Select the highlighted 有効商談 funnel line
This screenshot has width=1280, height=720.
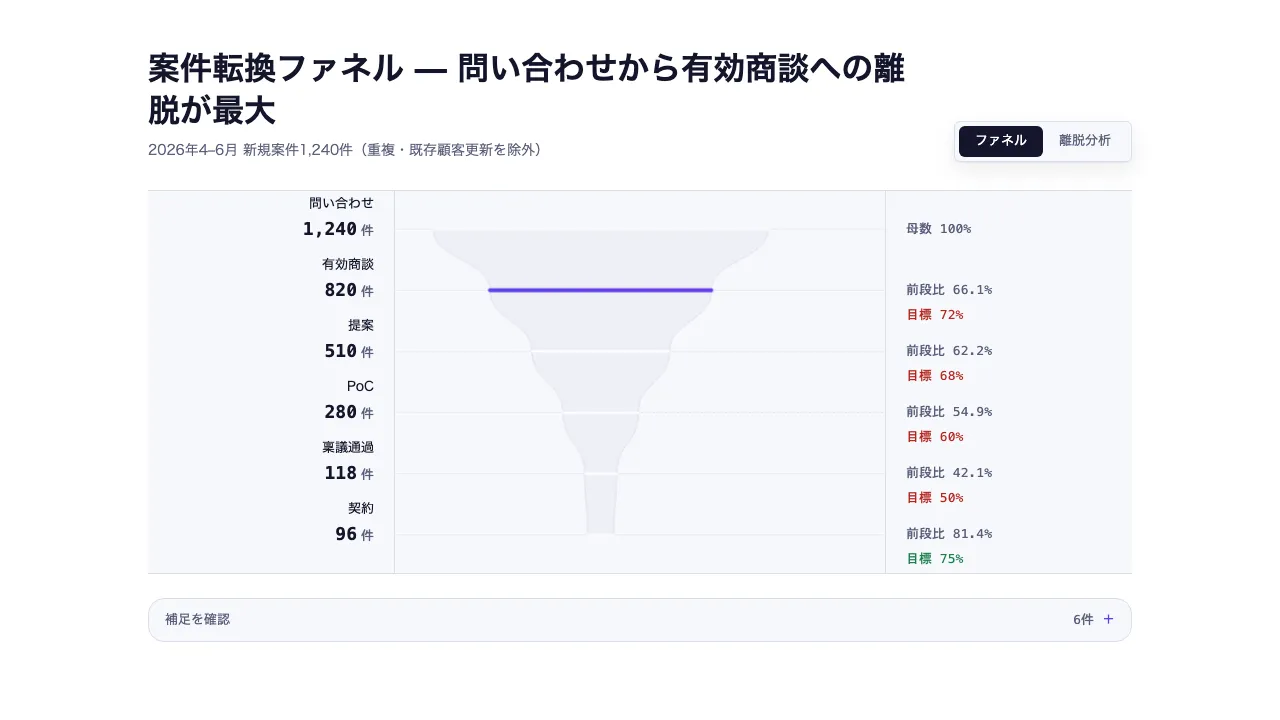click(x=600, y=290)
